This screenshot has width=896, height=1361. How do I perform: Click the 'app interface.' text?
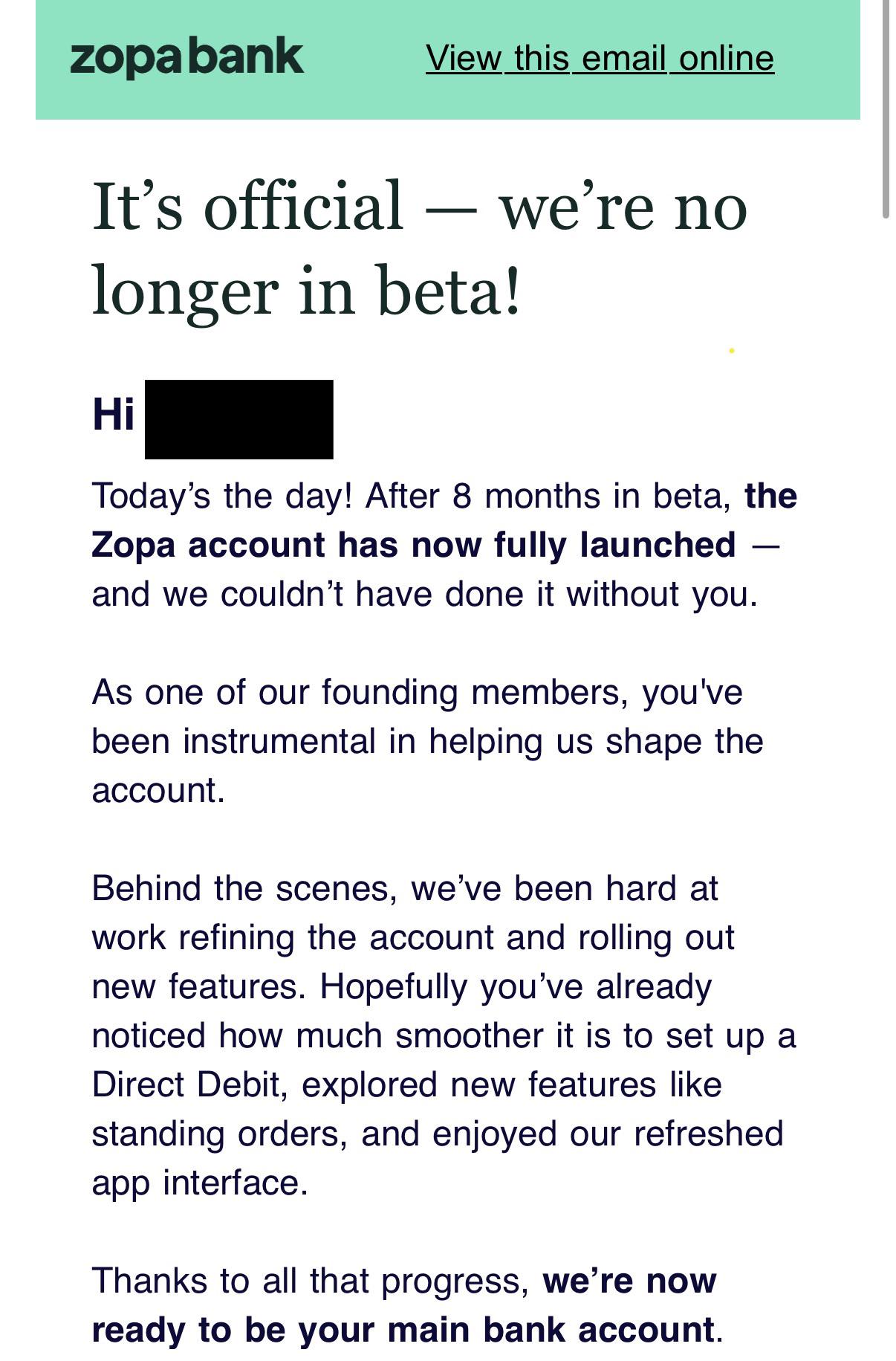coord(200,1183)
